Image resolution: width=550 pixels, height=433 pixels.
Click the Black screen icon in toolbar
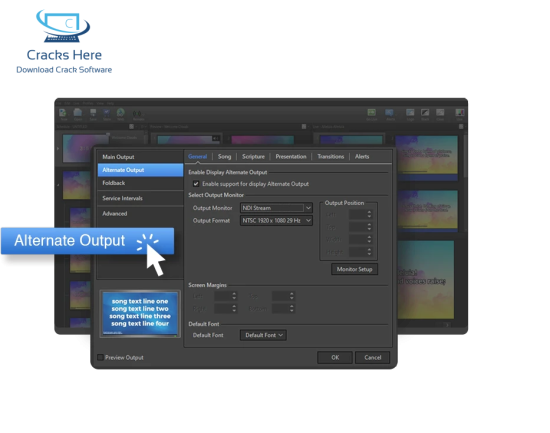425,112
